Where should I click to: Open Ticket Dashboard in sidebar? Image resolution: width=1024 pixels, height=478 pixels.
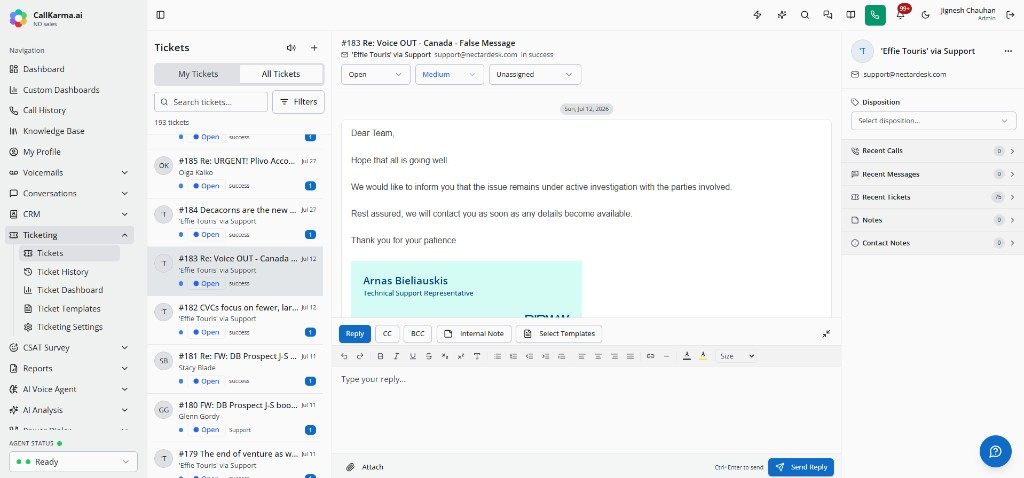click(69, 290)
